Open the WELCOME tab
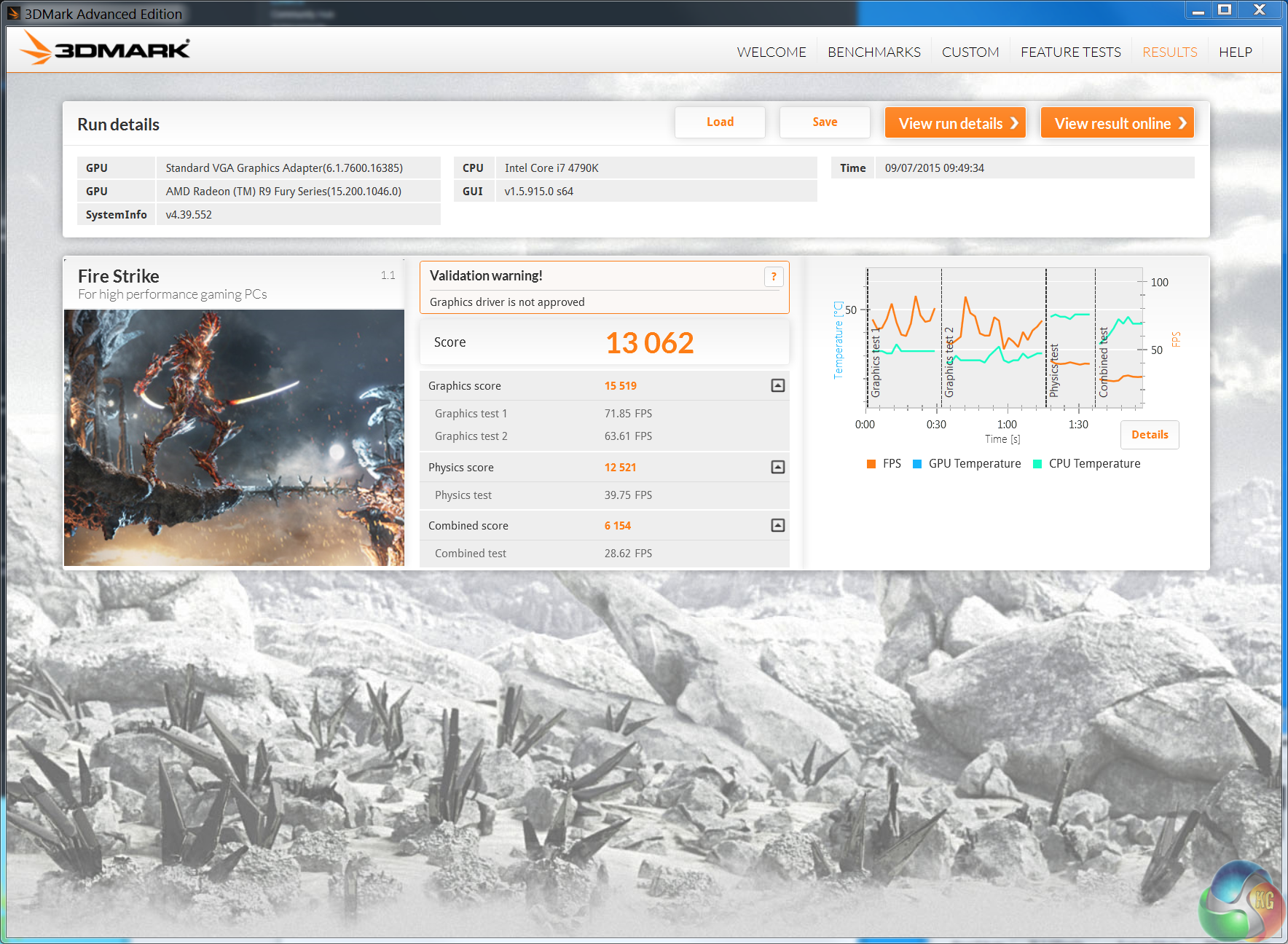This screenshot has width=1288, height=944. point(771,52)
